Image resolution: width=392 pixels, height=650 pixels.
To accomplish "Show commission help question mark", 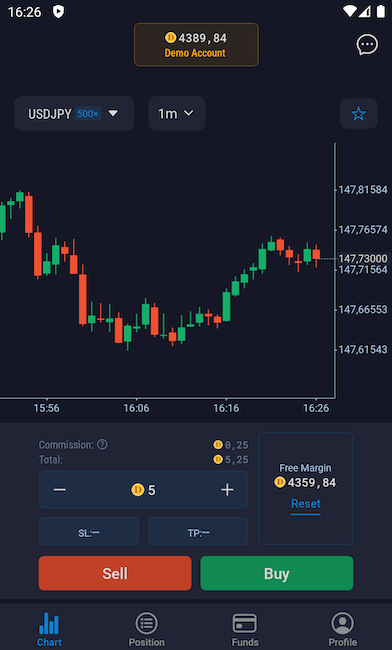I will tap(102, 445).
